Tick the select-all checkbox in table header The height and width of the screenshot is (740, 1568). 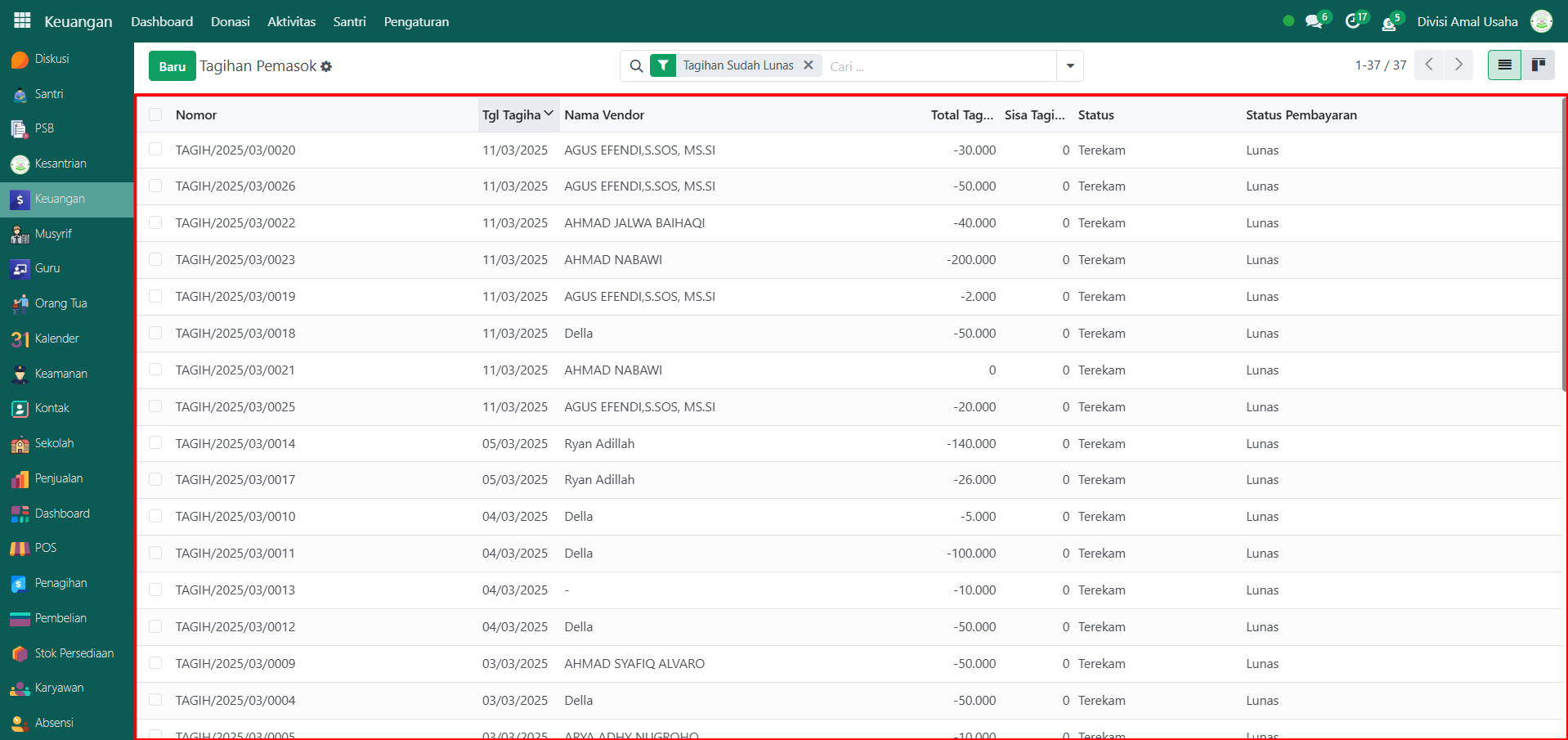155,115
